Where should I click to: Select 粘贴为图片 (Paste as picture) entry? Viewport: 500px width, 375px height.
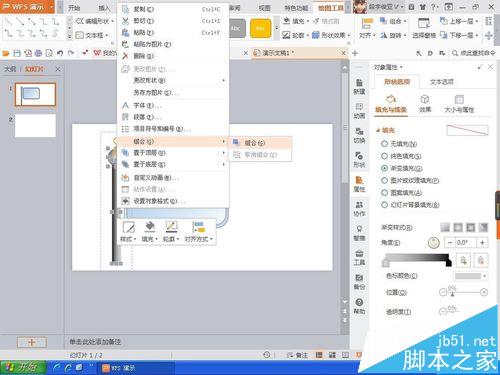click(172, 44)
